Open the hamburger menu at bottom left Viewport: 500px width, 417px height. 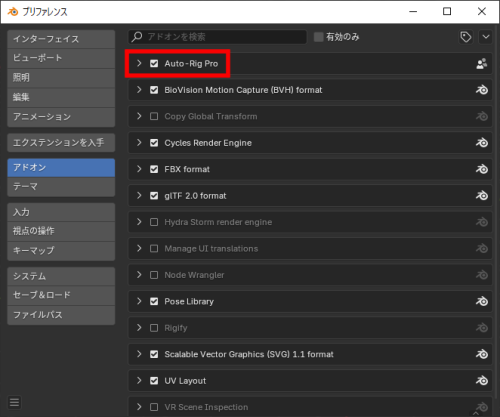(14, 402)
